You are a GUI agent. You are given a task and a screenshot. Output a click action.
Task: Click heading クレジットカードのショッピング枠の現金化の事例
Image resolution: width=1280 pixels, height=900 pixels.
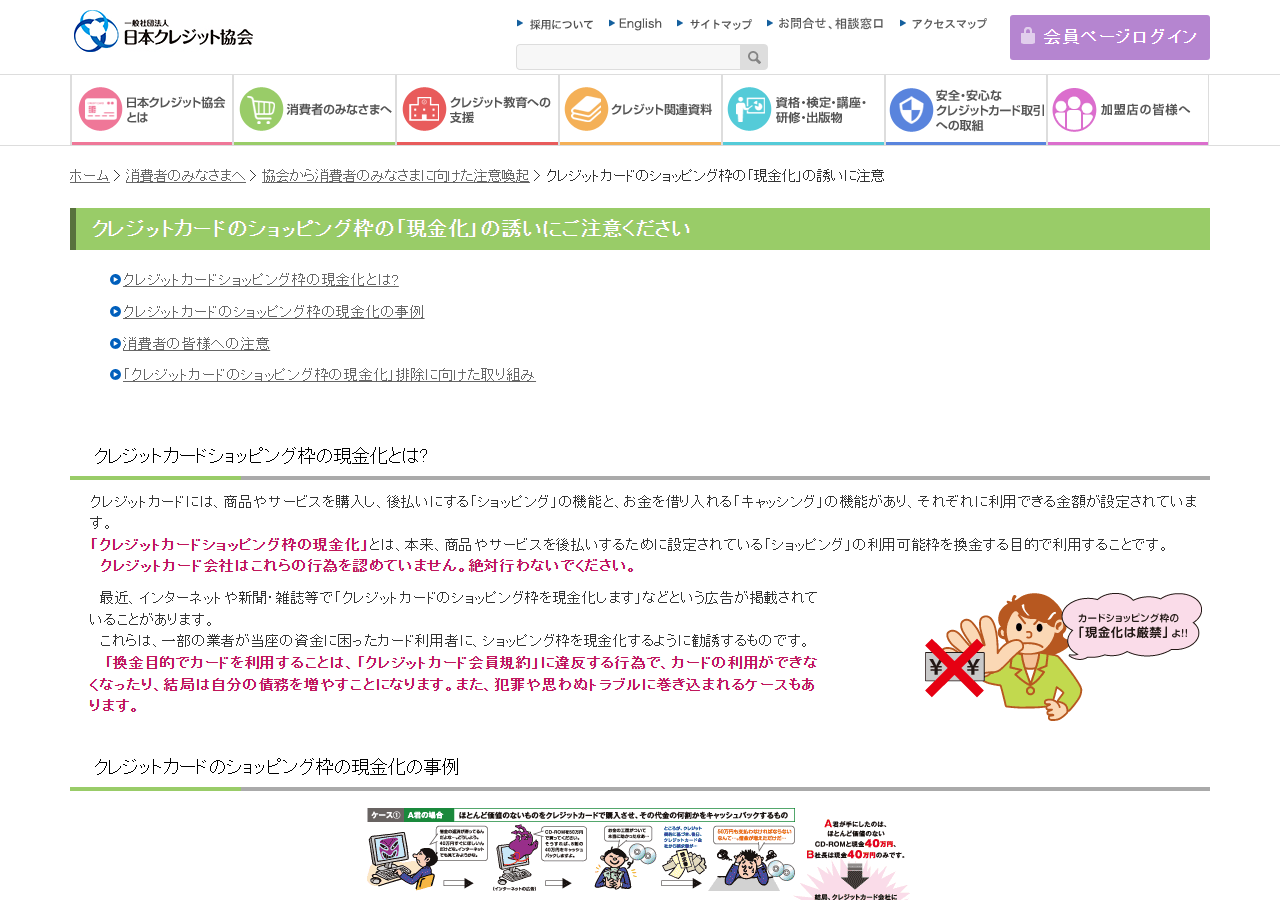[x=276, y=767]
